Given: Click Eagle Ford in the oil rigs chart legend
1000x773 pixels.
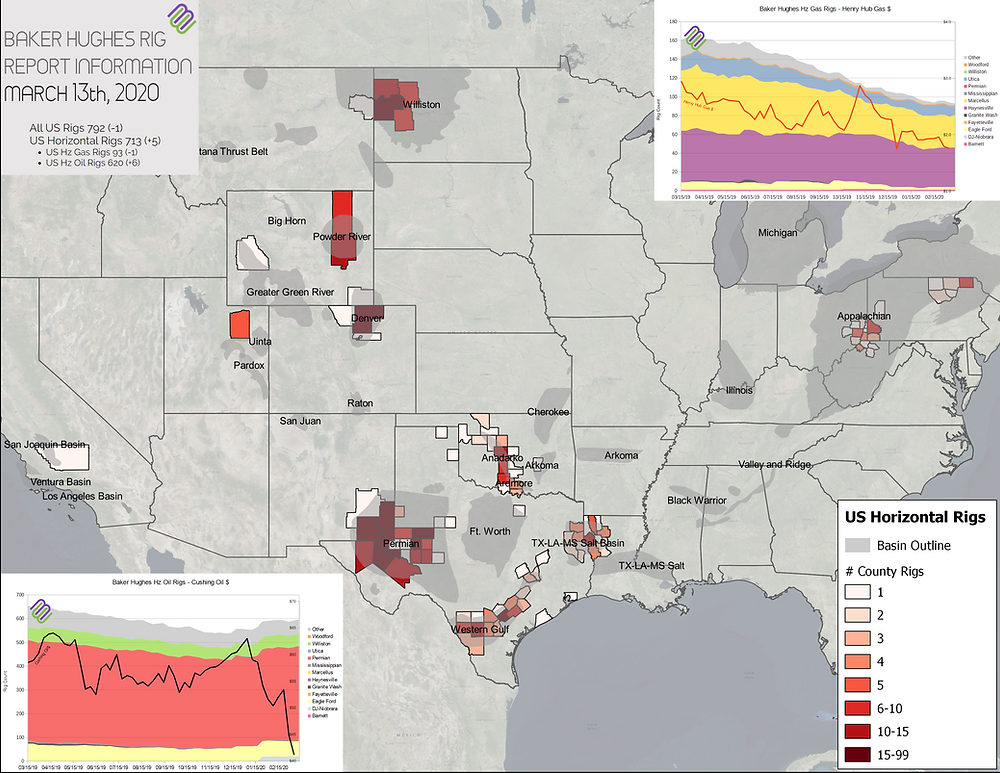Looking at the screenshot, I should point(322,702).
